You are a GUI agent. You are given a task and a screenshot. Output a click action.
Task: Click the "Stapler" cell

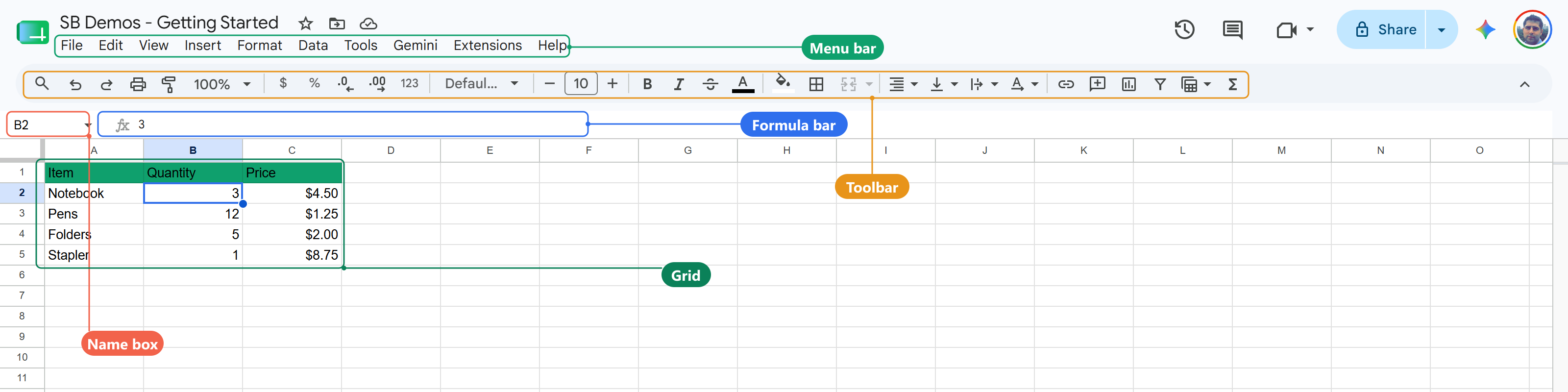click(x=94, y=255)
